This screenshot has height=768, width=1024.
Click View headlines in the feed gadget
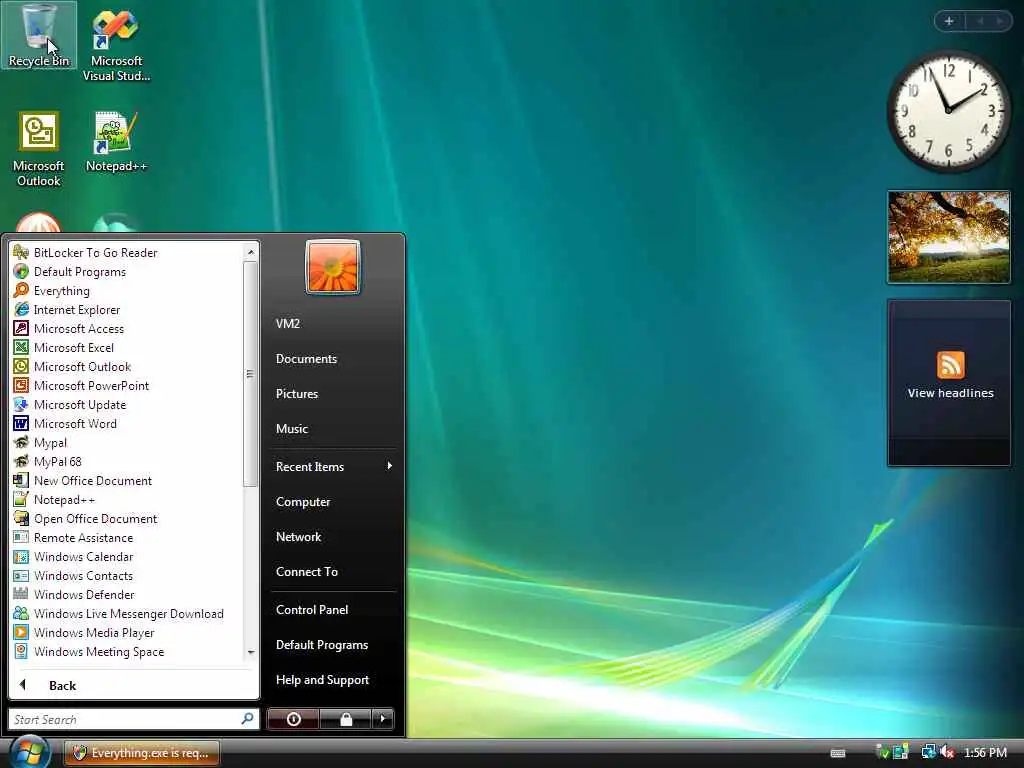click(950, 393)
